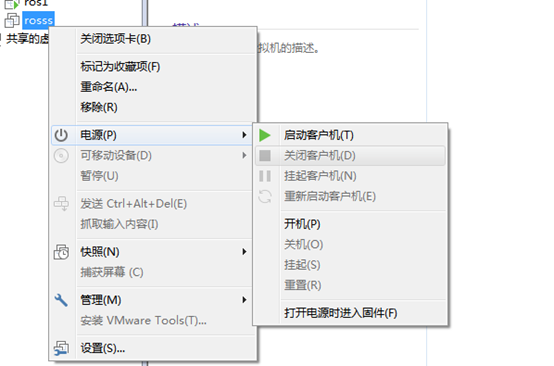The height and width of the screenshot is (366, 554).
Task: Click the wrench icon beside 管理(M)
Action: tap(61, 300)
